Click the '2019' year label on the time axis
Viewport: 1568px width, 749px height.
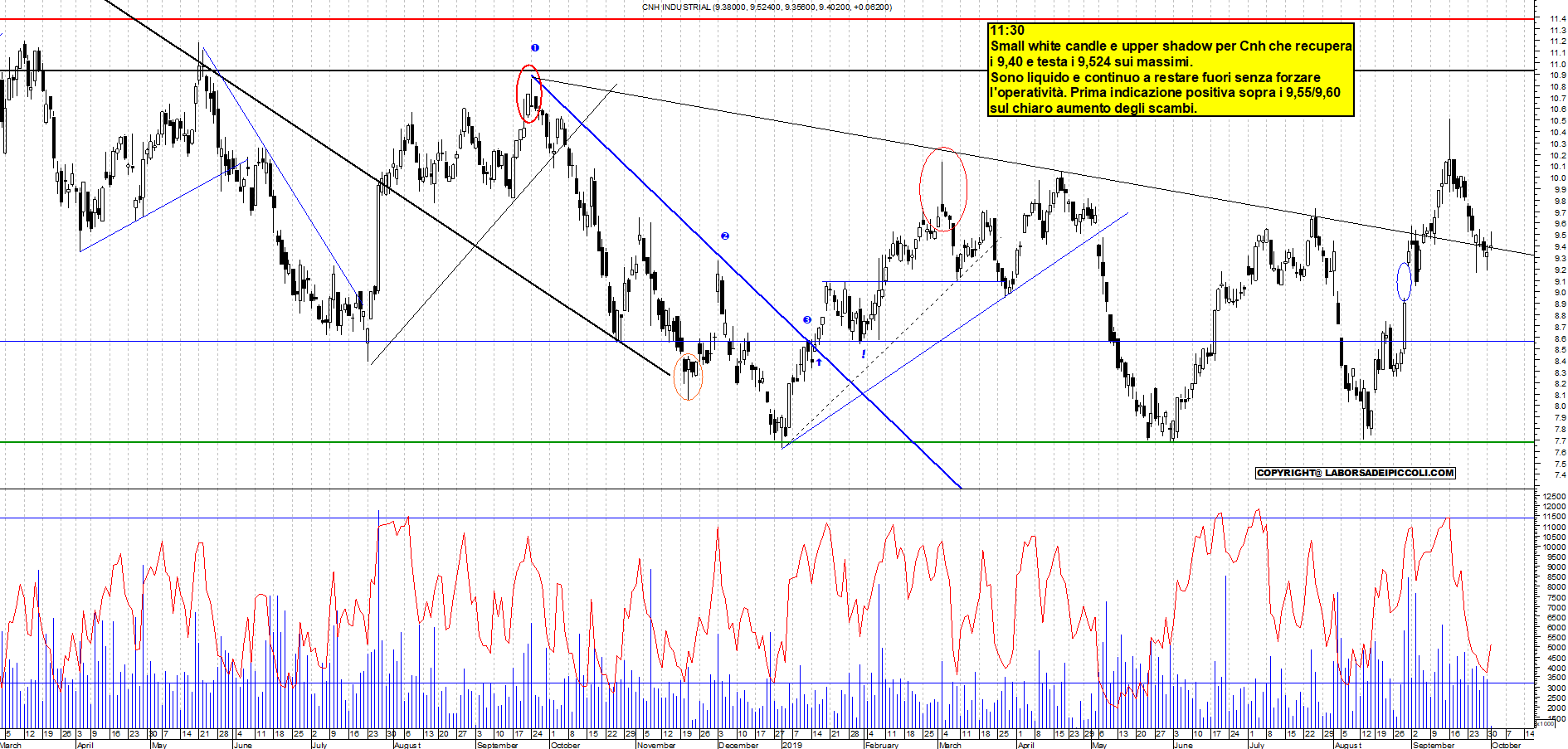[x=792, y=745]
